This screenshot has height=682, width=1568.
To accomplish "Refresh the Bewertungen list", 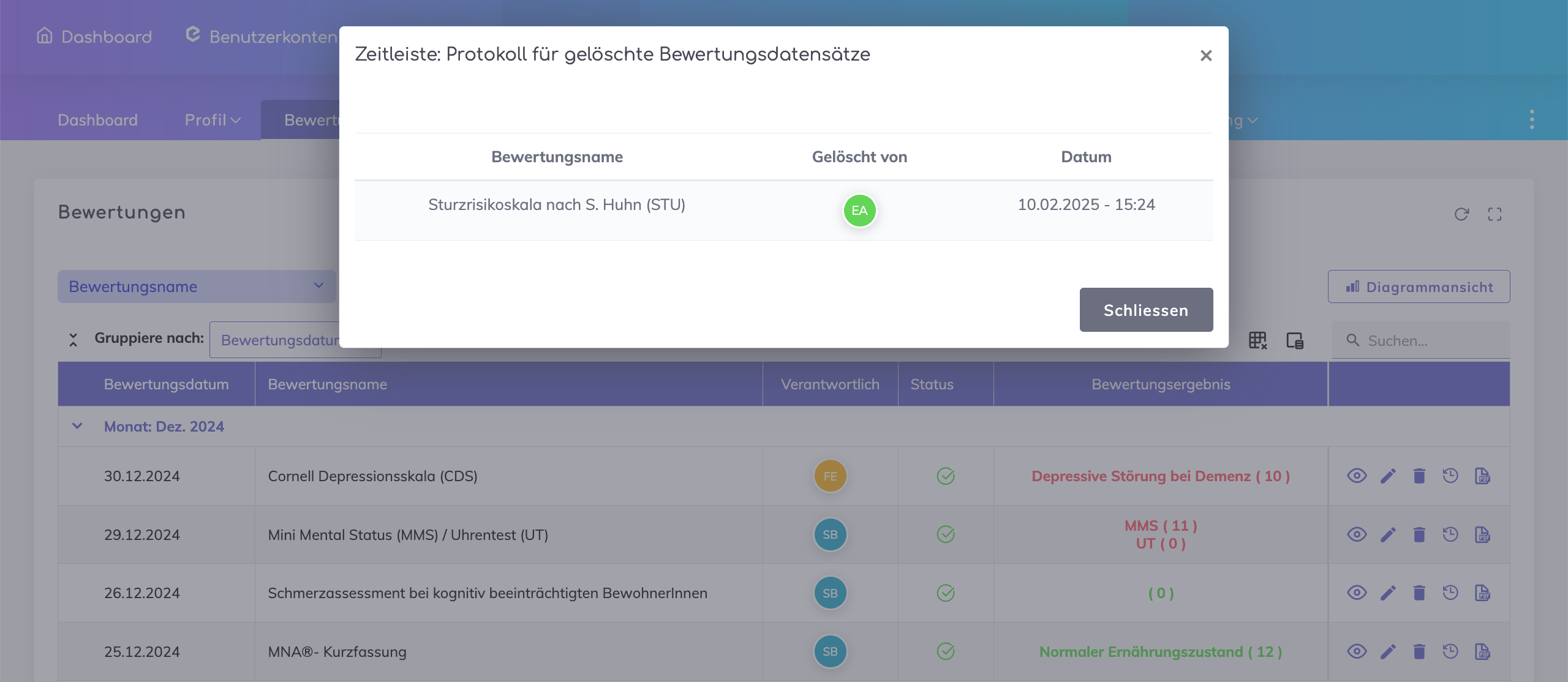I will (x=1461, y=214).
